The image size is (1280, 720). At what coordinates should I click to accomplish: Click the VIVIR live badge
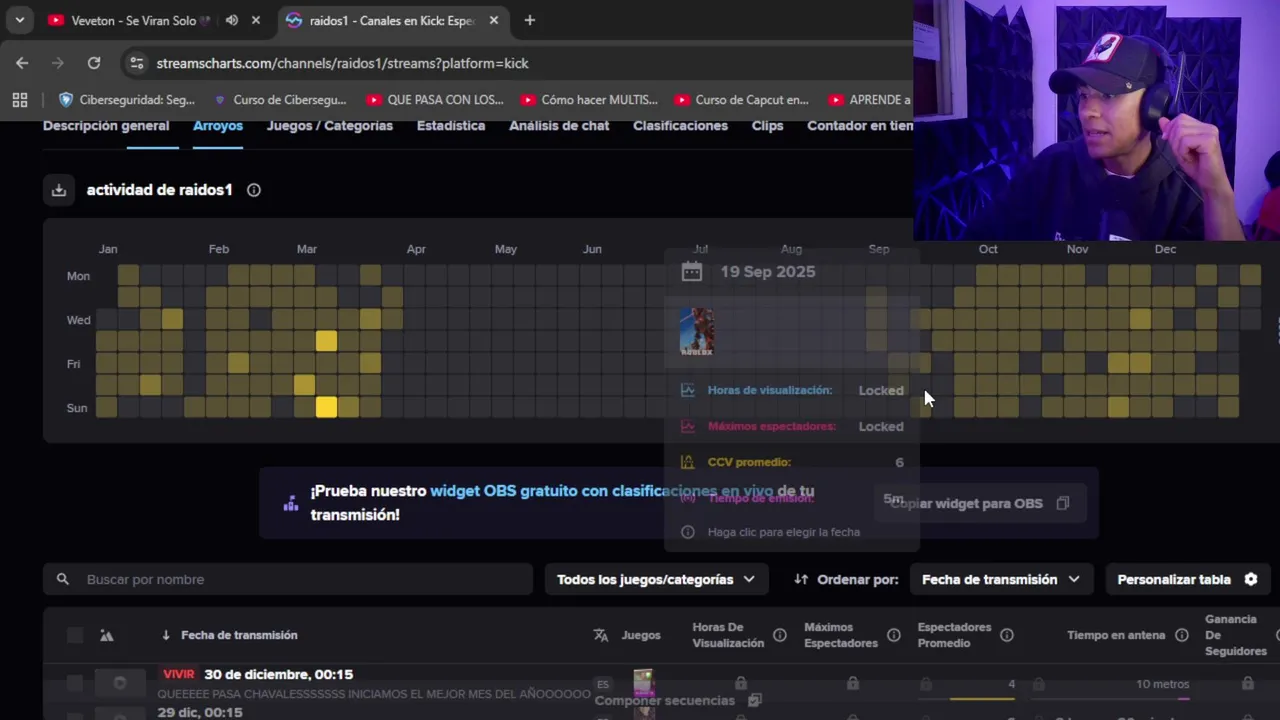pyautogui.click(x=179, y=674)
